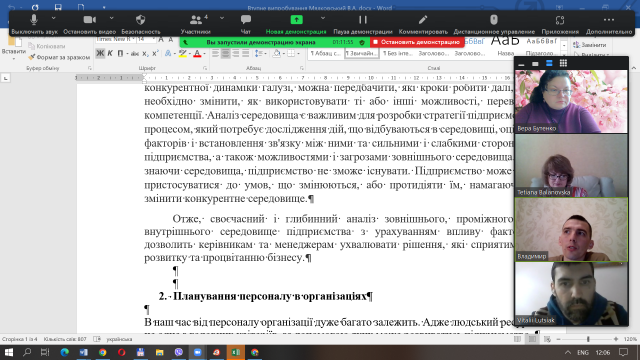Image resolution: width=640 pixels, height=360 pixels.
Task: Select Tetiana Balanovska video thumbnail
Action: 571,165
